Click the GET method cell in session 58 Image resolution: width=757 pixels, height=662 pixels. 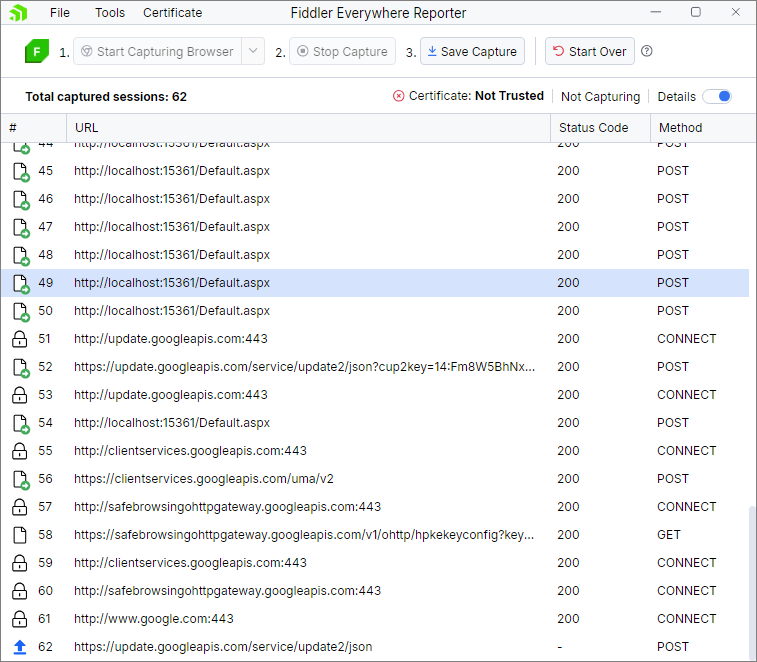(669, 535)
